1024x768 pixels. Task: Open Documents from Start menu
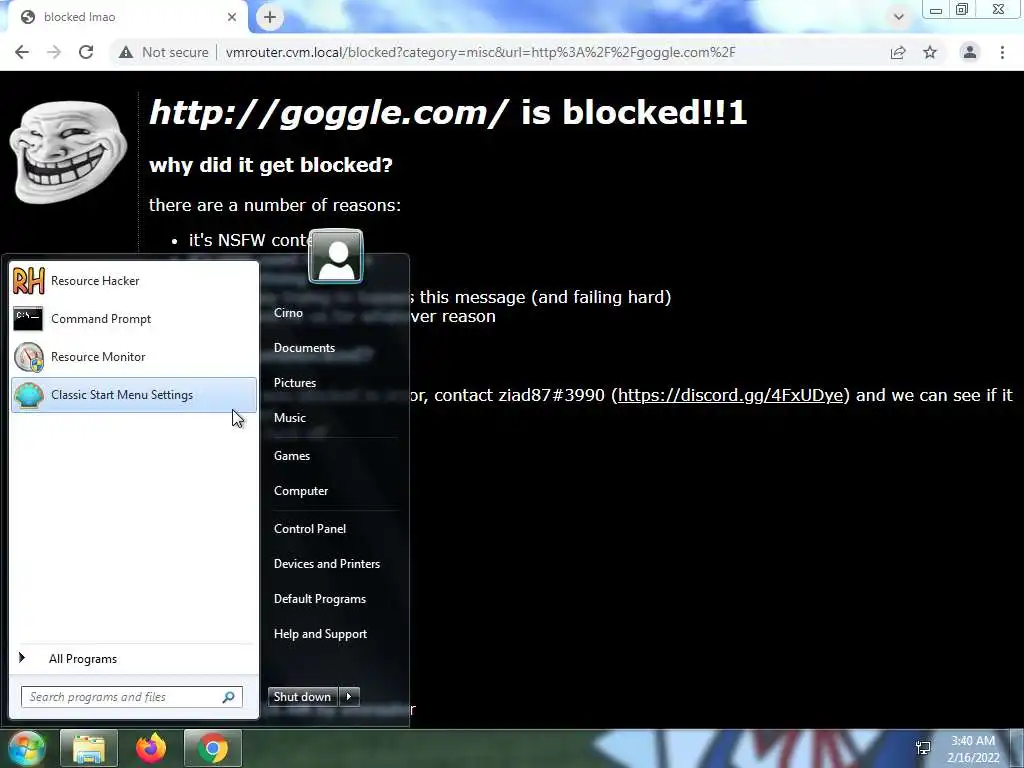[304, 348]
